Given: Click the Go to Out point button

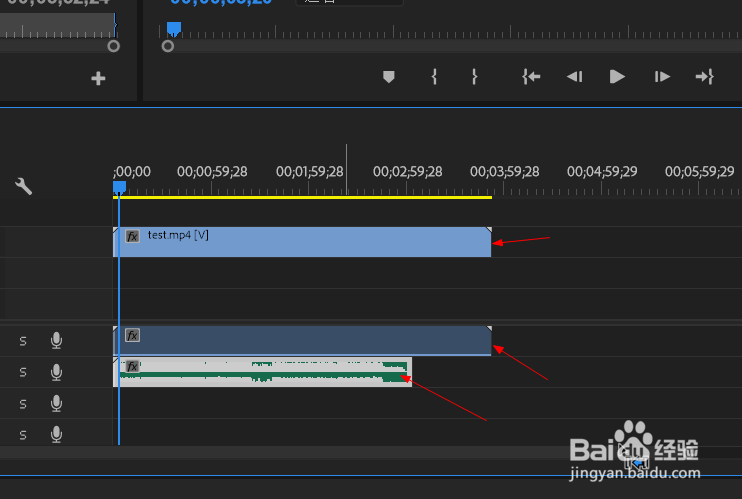Looking at the screenshot, I should (704, 77).
